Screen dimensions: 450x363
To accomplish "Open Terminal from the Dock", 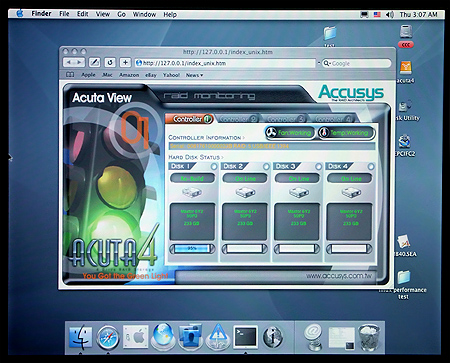I will click(x=245, y=337).
